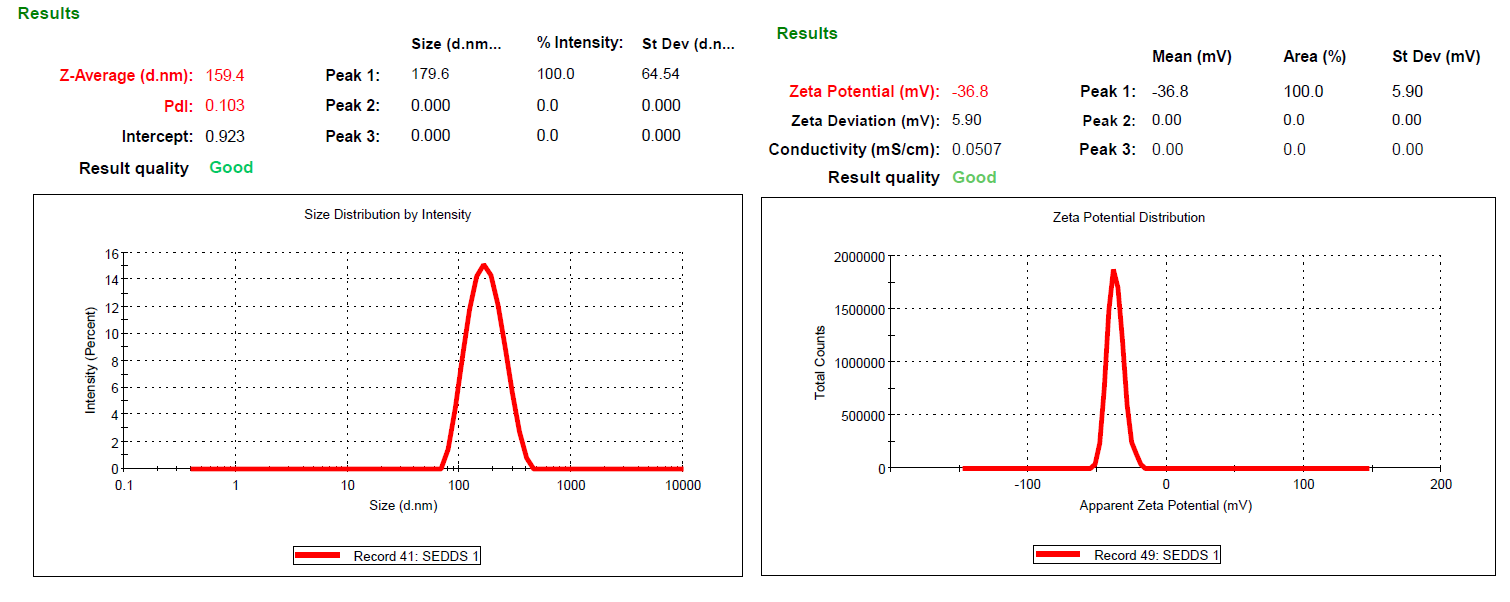Image resolution: width=1510 pixels, height=602 pixels.
Task: Click the Size Distribution by Intensity chart title
Action: point(387,214)
